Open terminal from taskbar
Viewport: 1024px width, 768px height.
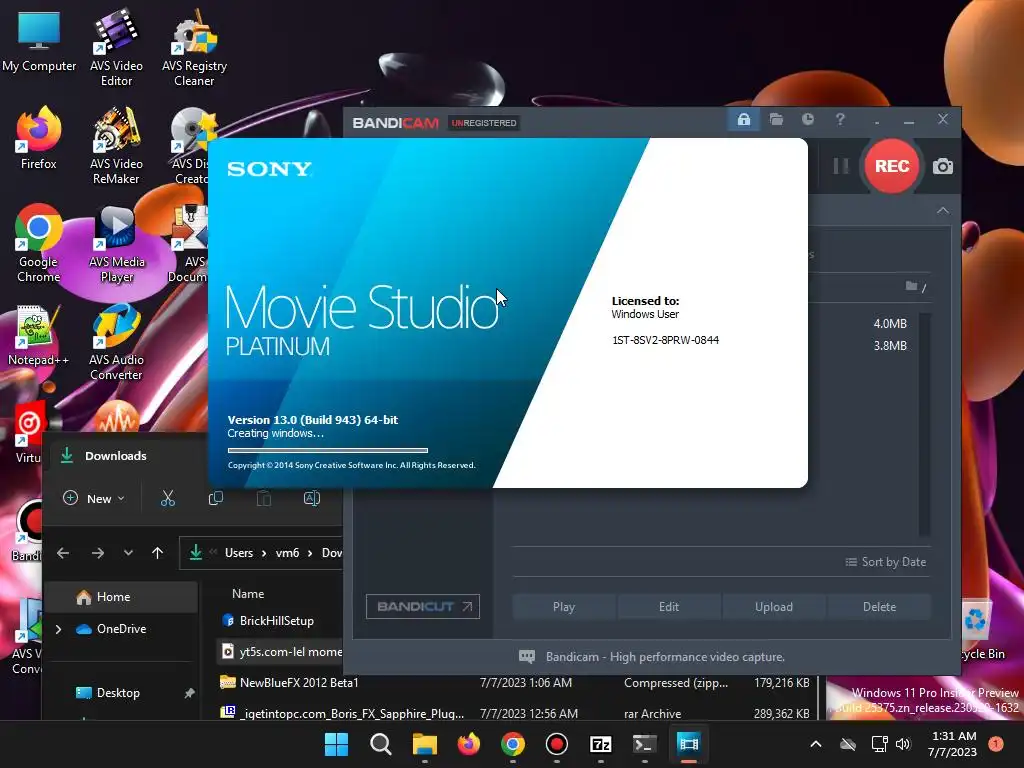tap(645, 744)
